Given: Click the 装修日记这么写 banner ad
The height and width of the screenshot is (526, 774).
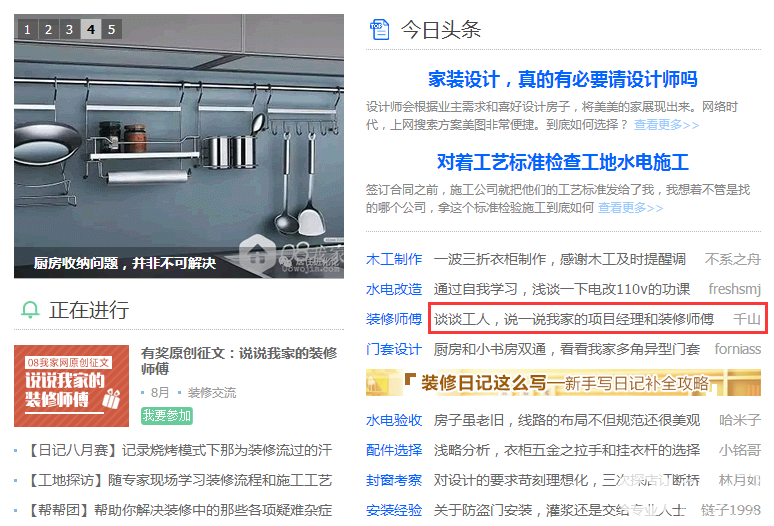Looking at the screenshot, I should [563, 382].
